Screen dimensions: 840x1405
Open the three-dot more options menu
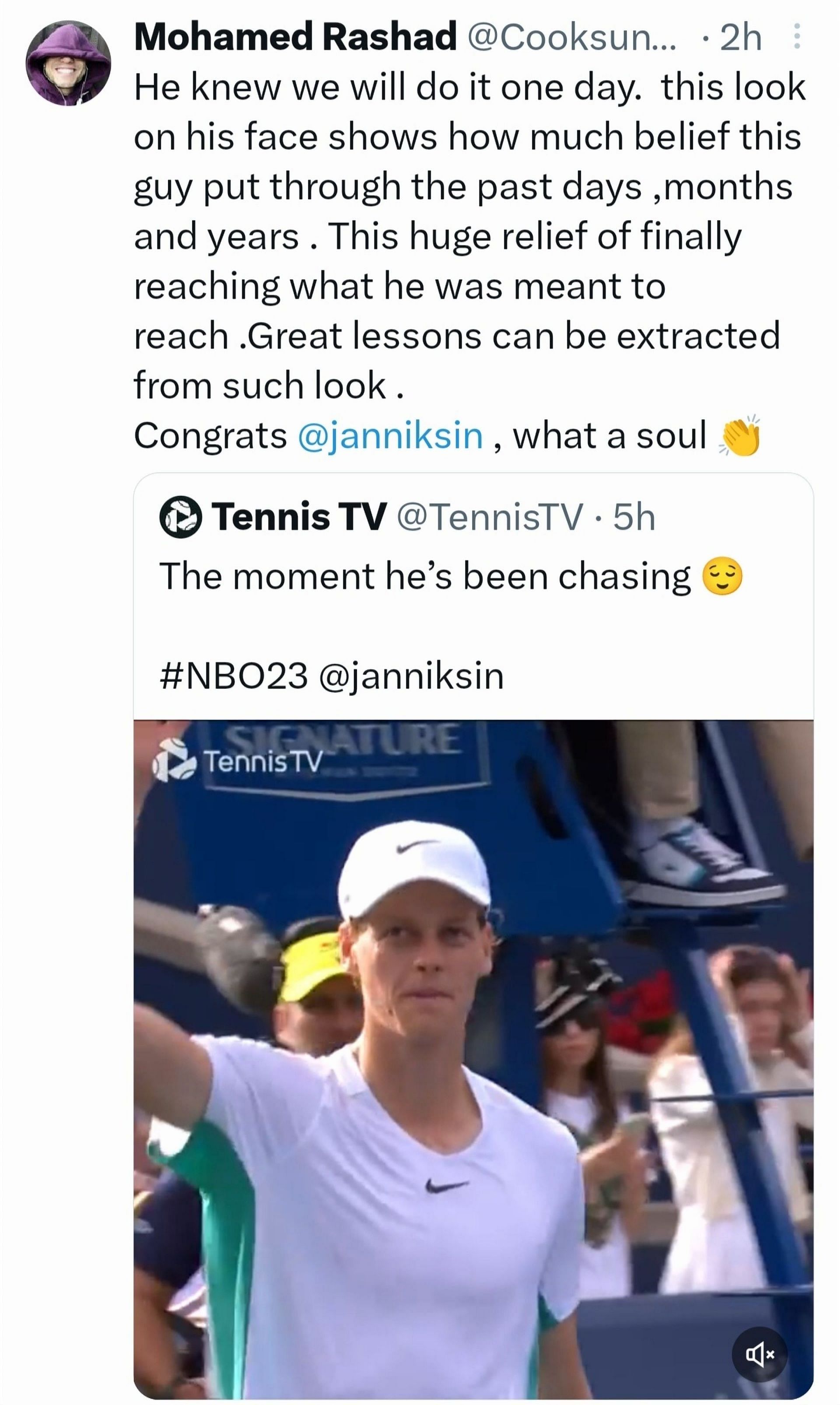click(x=796, y=37)
